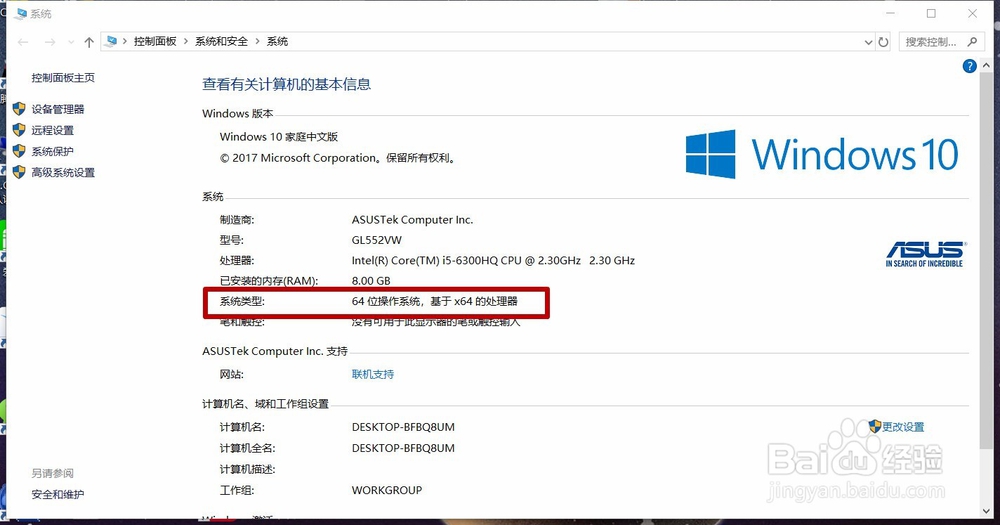Click the 查看有关计算机的基本信息 heading
Screen dimensions: 1000x525
pyautogui.click(x=286, y=84)
